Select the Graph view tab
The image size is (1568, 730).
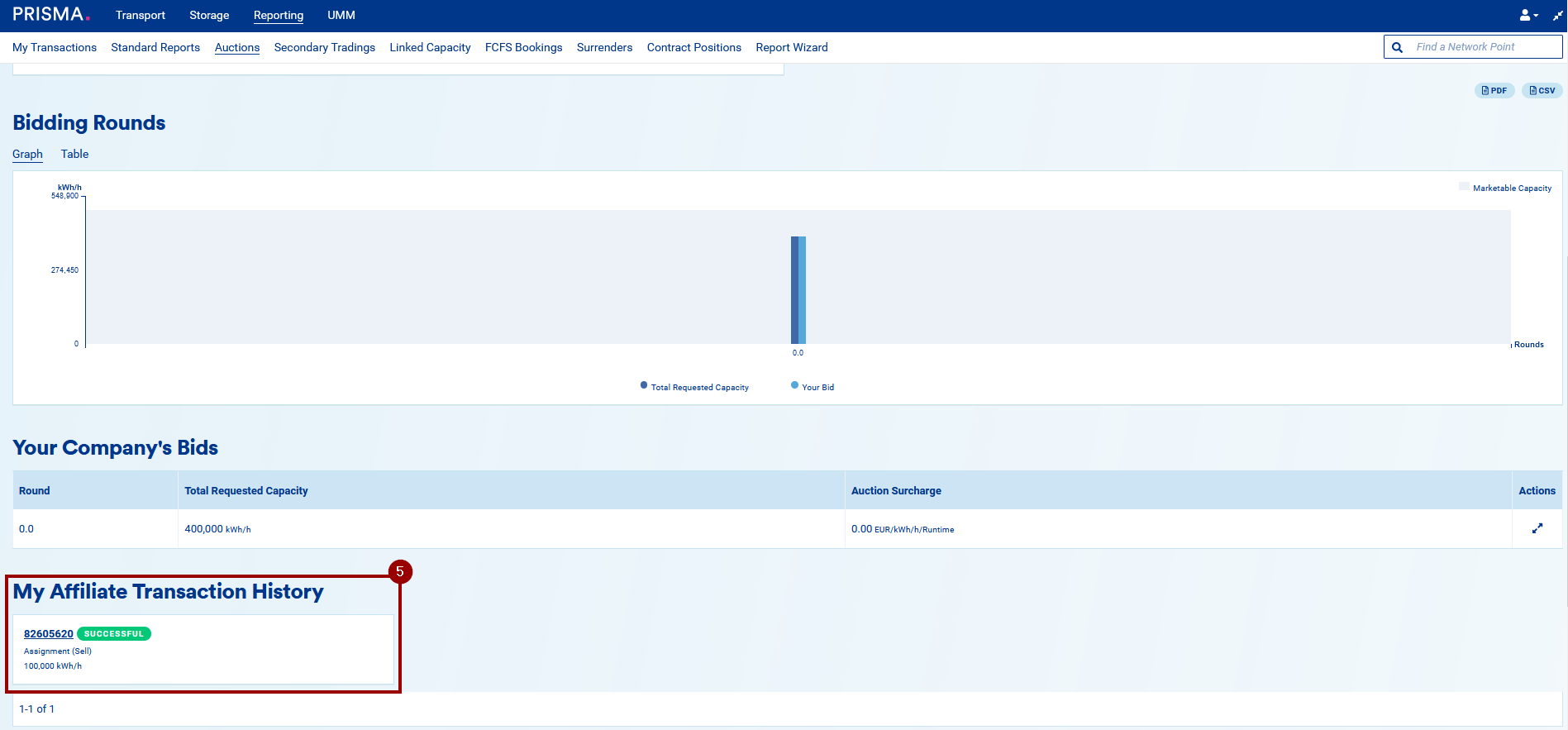click(x=27, y=154)
